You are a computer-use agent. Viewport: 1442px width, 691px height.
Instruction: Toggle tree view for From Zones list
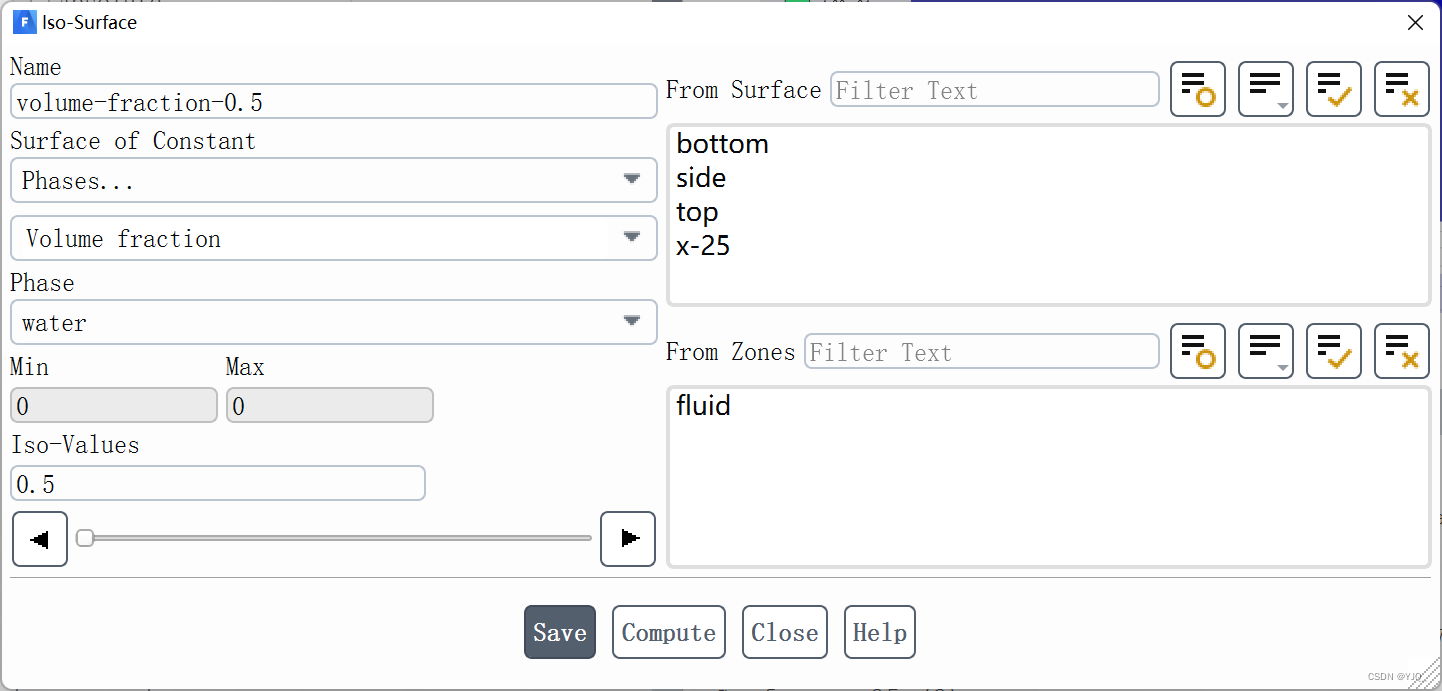1197,351
